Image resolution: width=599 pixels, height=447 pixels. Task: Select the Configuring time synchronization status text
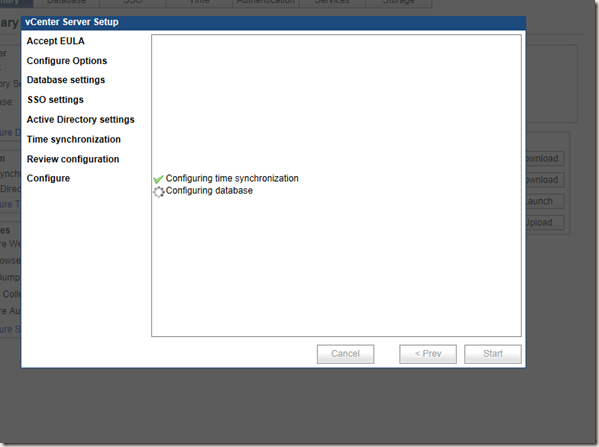pyautogui.click(x=232, y=178)
